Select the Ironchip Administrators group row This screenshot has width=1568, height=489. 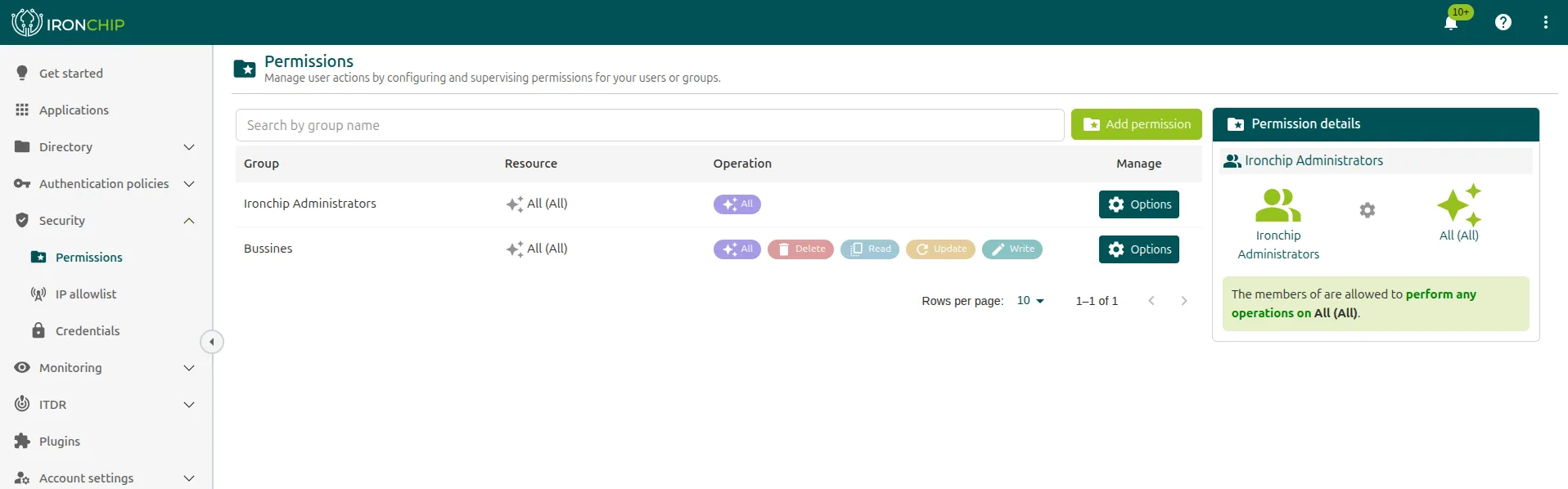tap(719, 204)
